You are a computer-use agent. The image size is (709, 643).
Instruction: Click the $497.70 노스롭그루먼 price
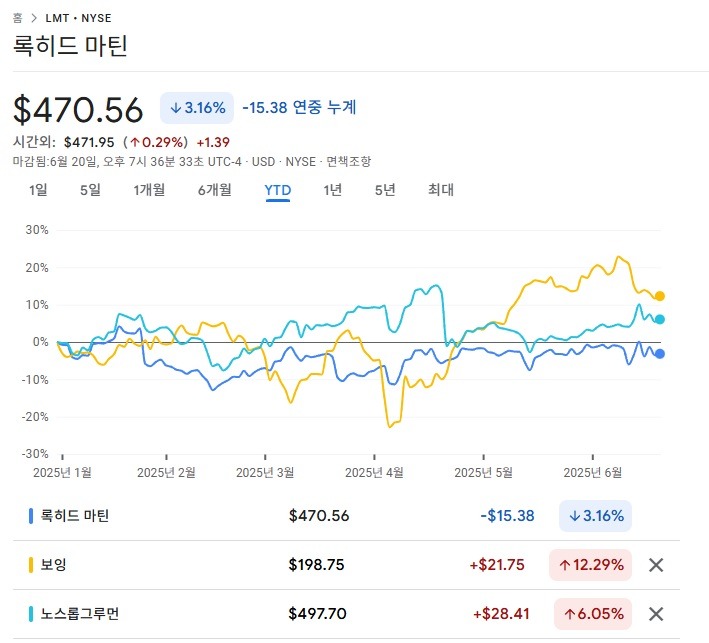(317, 614)
